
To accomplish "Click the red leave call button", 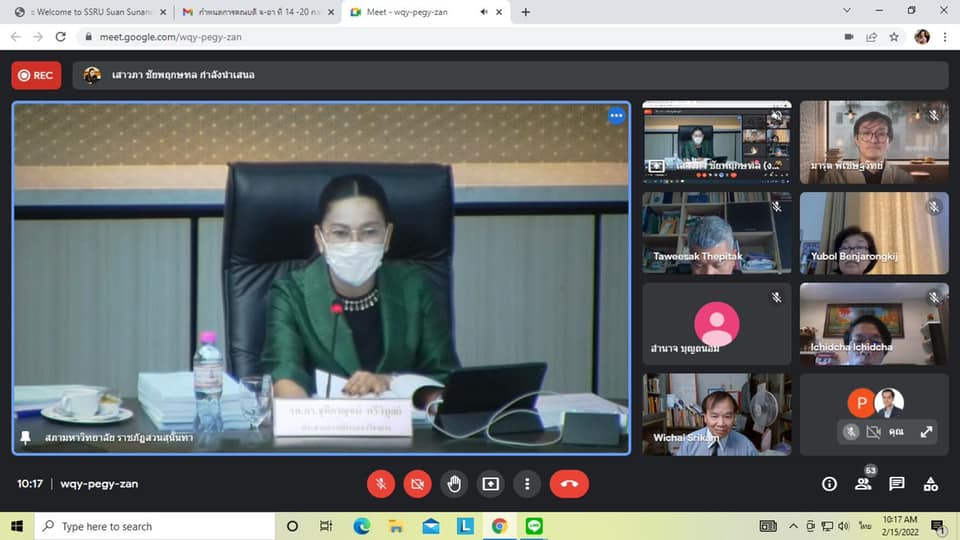I will point(569,484).
